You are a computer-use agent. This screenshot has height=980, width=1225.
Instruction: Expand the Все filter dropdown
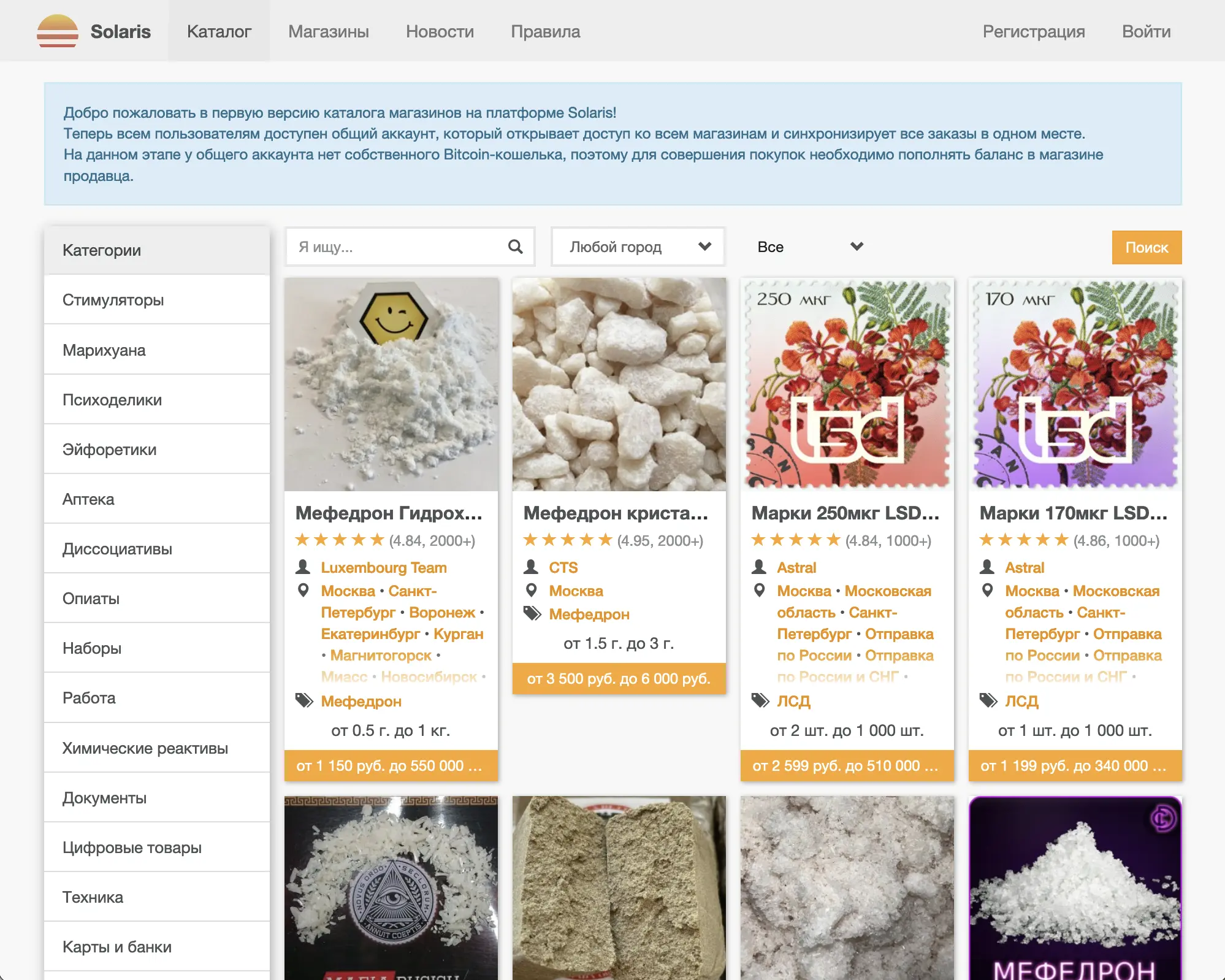coord(809,247)
